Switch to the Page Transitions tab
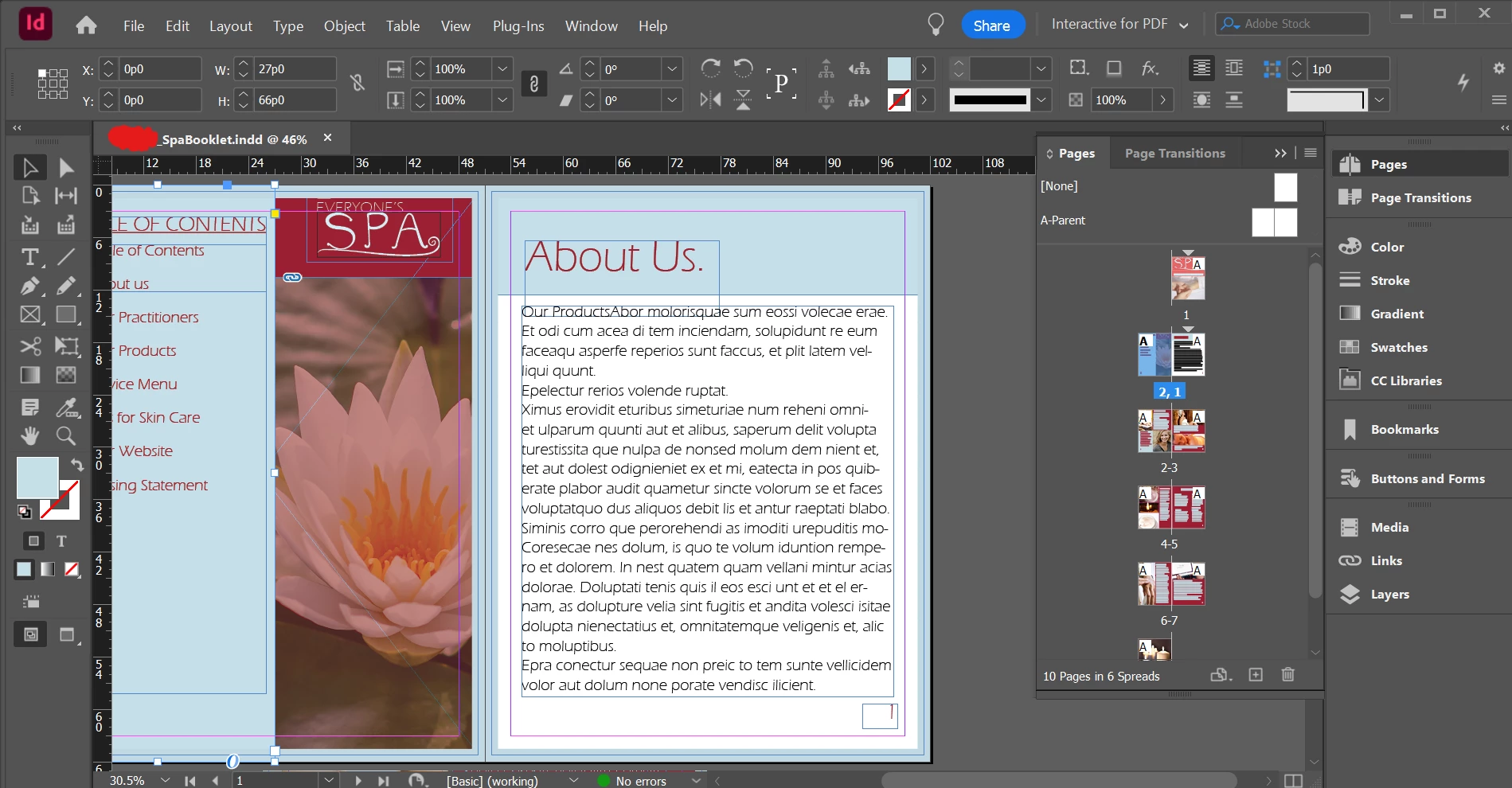The width and height of the screenshot is (1512, 788). pos(1174,154)
